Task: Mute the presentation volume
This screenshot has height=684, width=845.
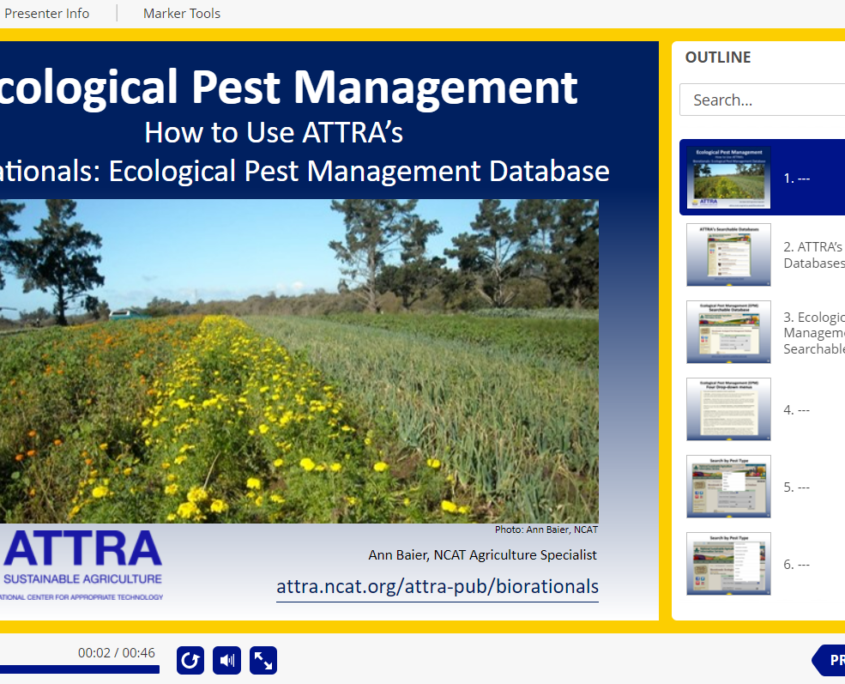Action: 227,660
